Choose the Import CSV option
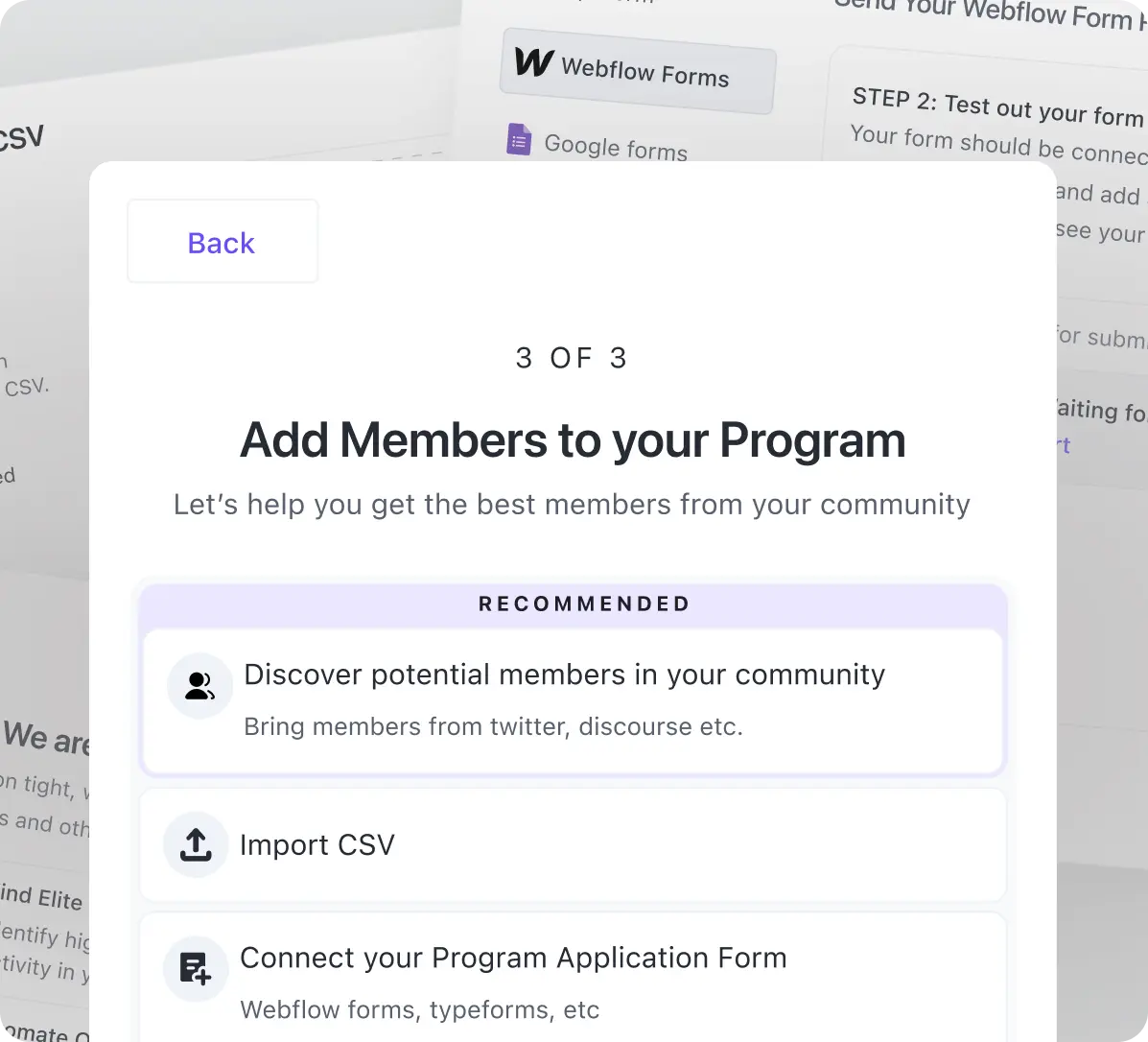Image resolution: width=1148 pixels, height=1042 pixels. coord(573,845)
